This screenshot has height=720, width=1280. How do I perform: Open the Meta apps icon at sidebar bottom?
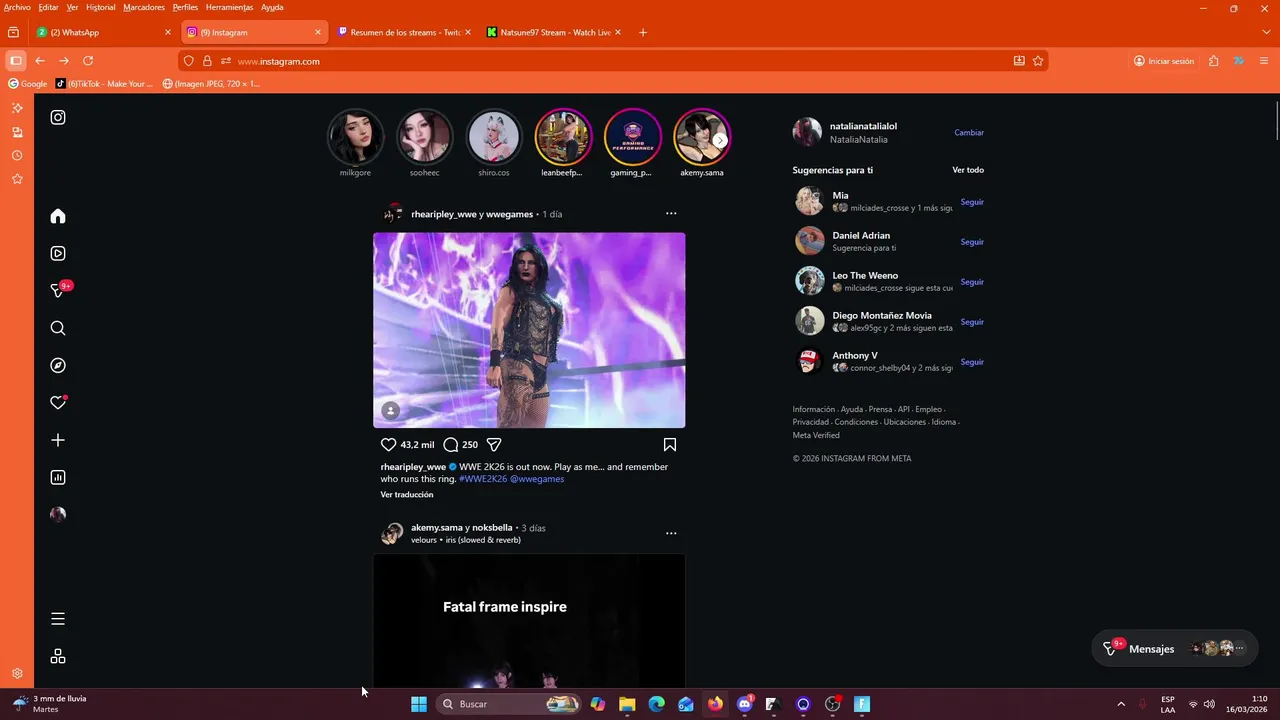pos(58,656)
